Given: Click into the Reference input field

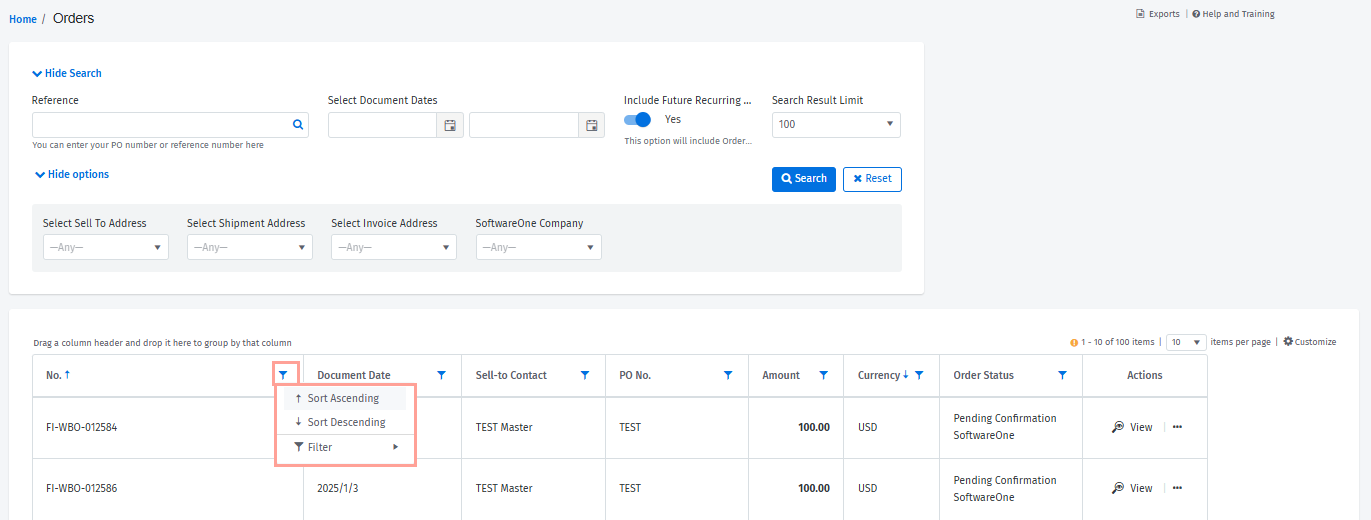Looking at the screenshot, I should tap(160, 125).
